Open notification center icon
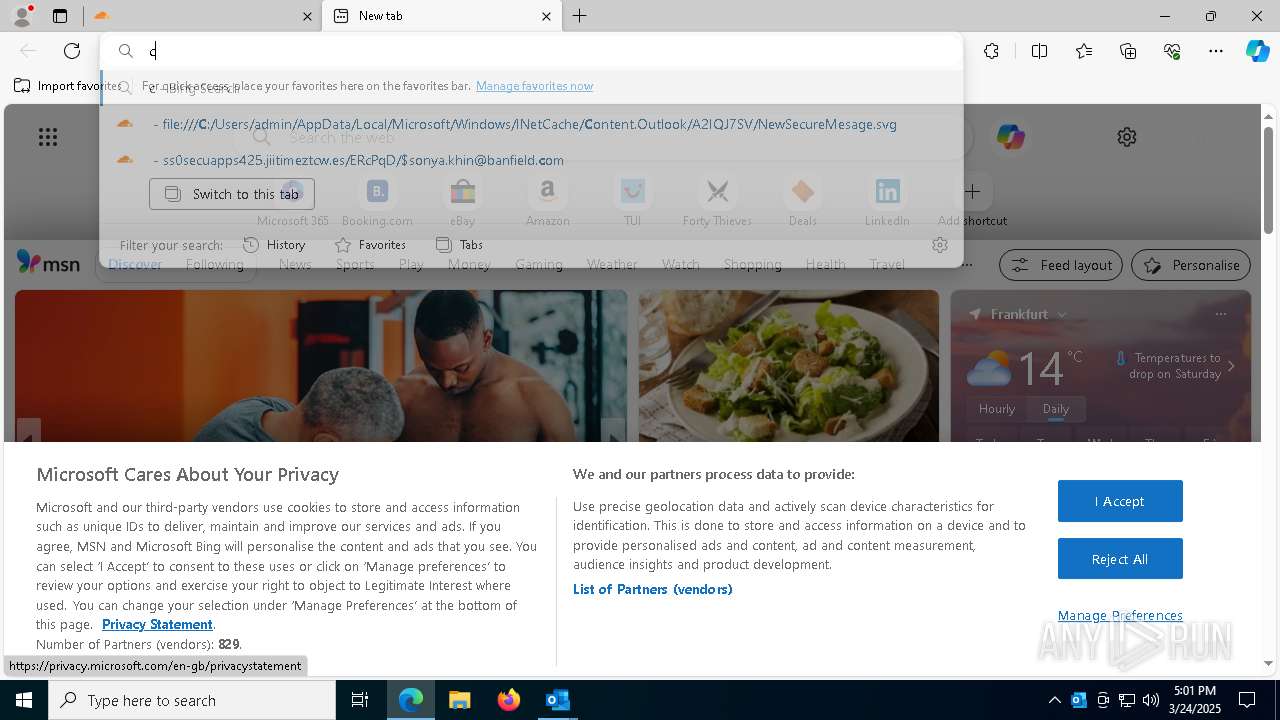Image resolution: width=1280 pixels, height=720 pixels. pos(1247,700)
